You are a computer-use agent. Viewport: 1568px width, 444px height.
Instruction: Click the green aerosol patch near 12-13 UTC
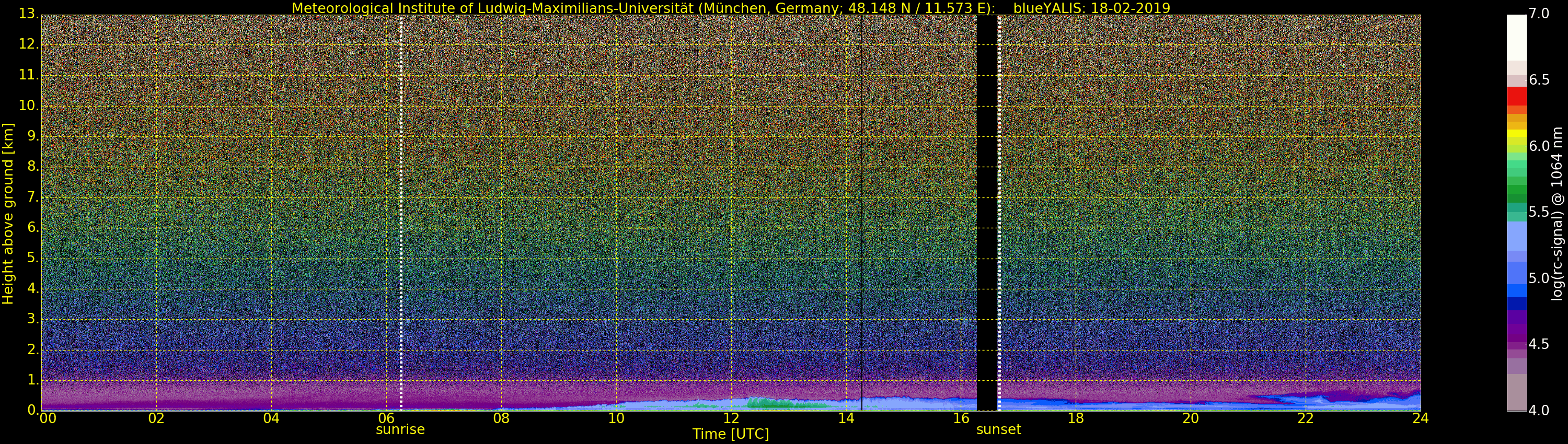coord(783,403)
